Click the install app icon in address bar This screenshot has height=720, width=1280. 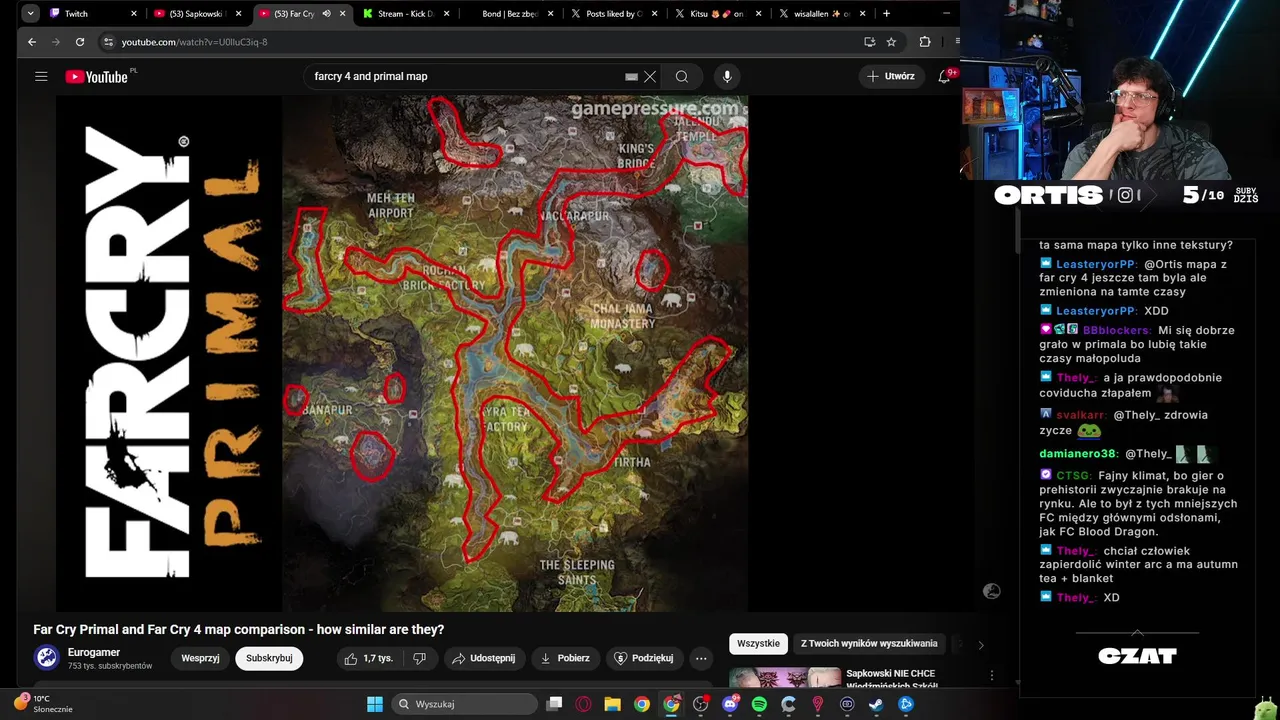(x=869, y=42)
